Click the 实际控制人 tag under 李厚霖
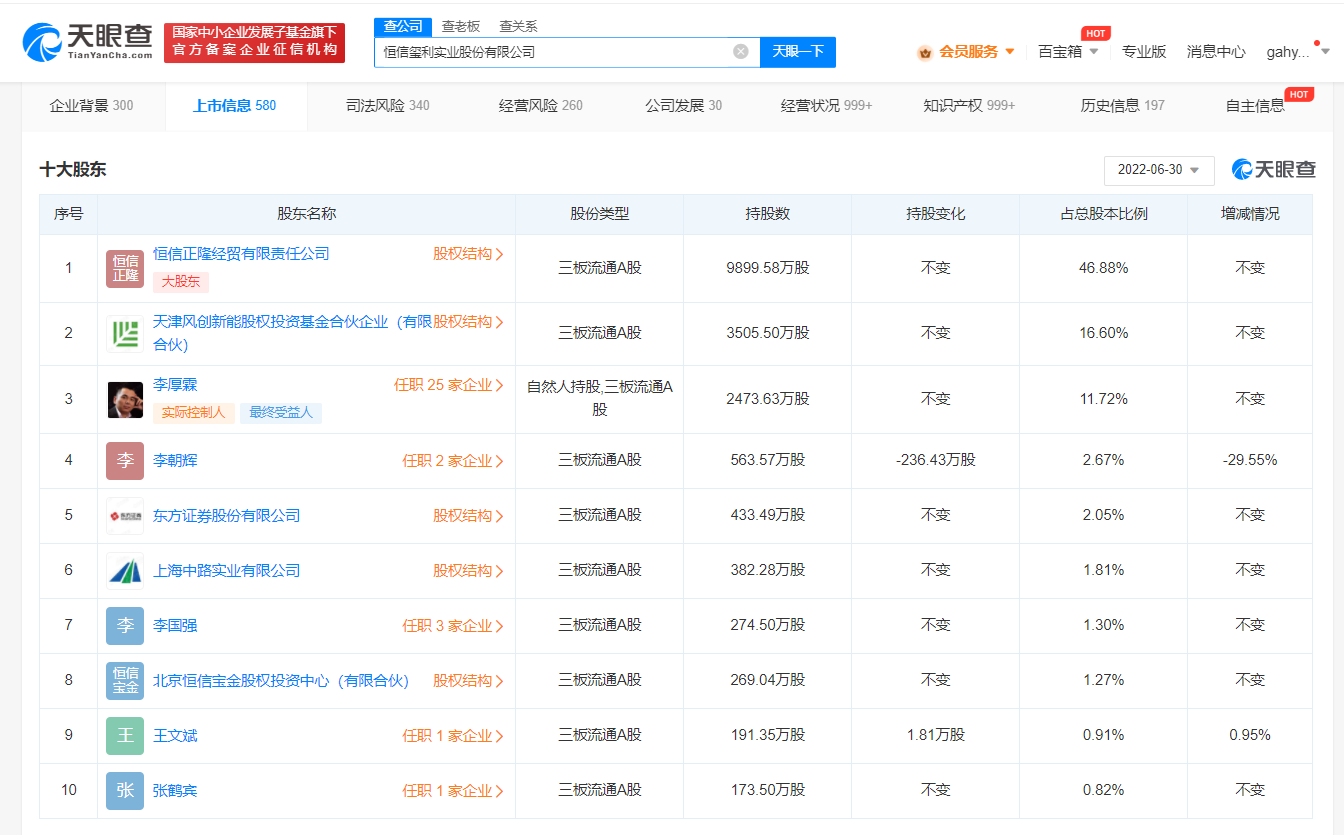1344x835 pixels. tap(191, 413)
